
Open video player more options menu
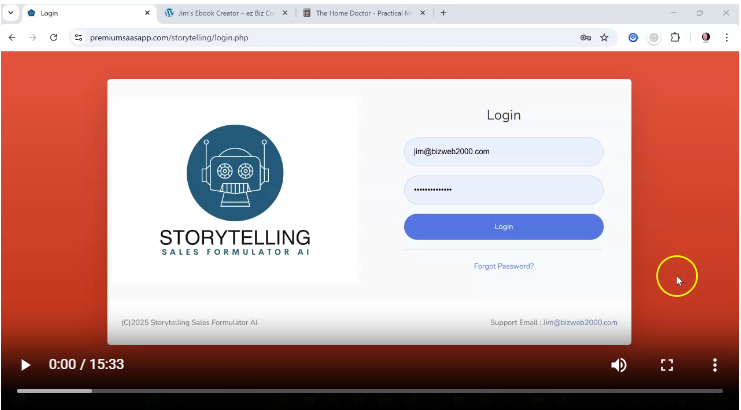pos(715,365)
